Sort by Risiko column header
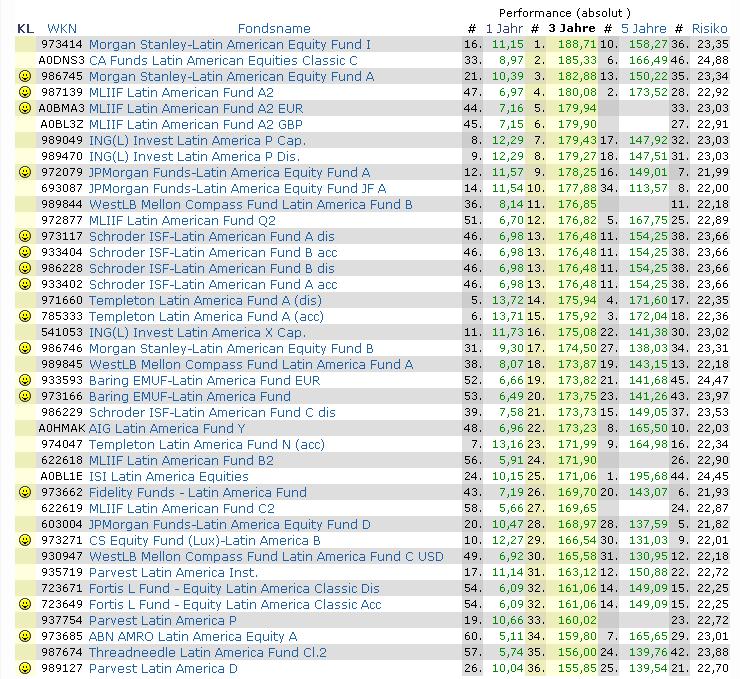 (709, 29)
